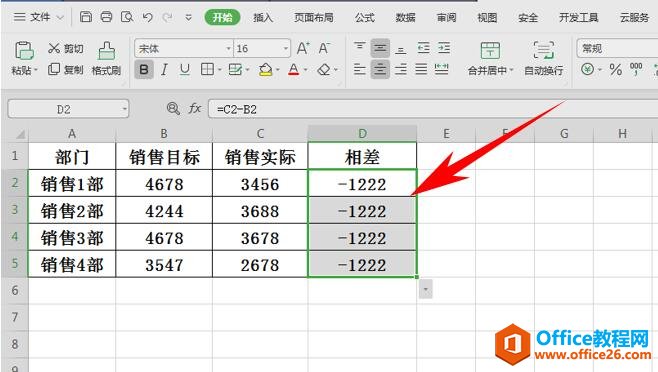Toggle automatic text wrap (自动换行)
Image resolution: width=658 pixels, height=372 pixels.
pos(544,58)
